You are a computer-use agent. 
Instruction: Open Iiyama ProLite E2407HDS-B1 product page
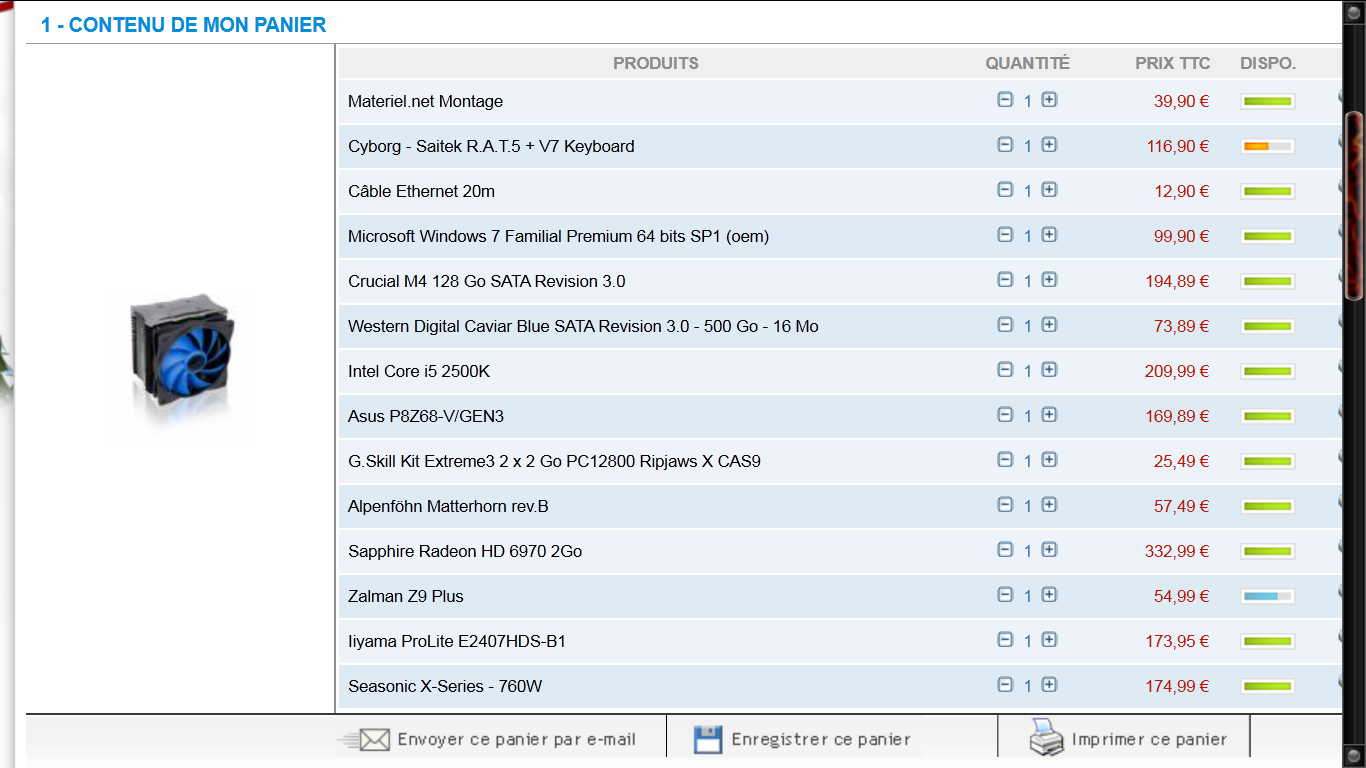point(457,641)
